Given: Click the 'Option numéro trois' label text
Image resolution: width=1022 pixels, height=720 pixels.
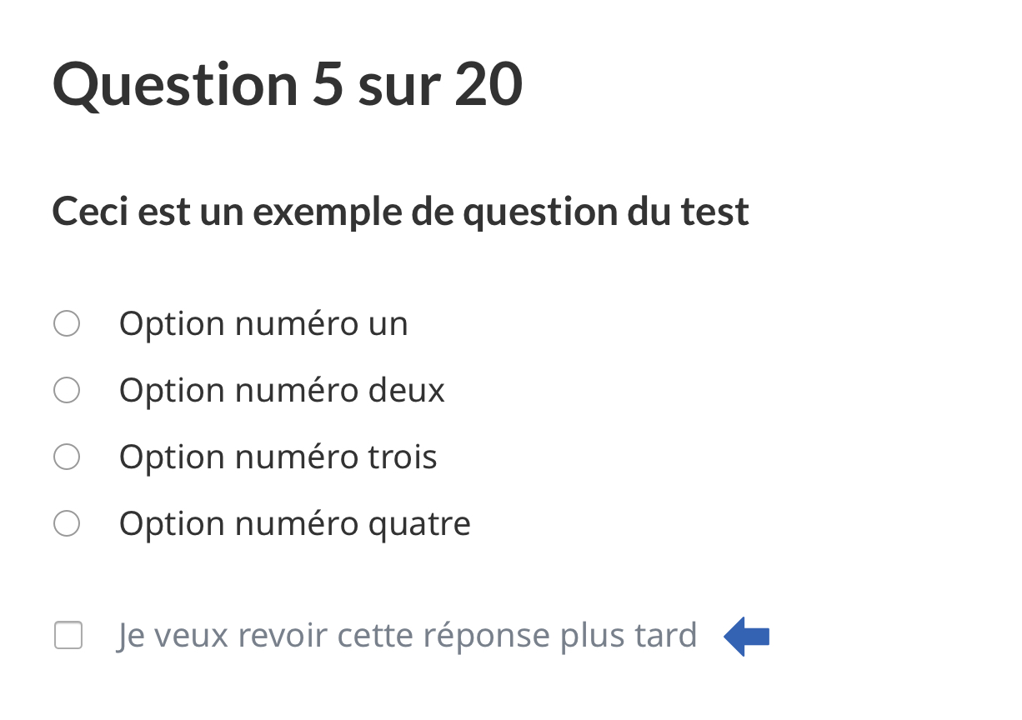Looking at the screenshot, I should click(x=277, y=457).
